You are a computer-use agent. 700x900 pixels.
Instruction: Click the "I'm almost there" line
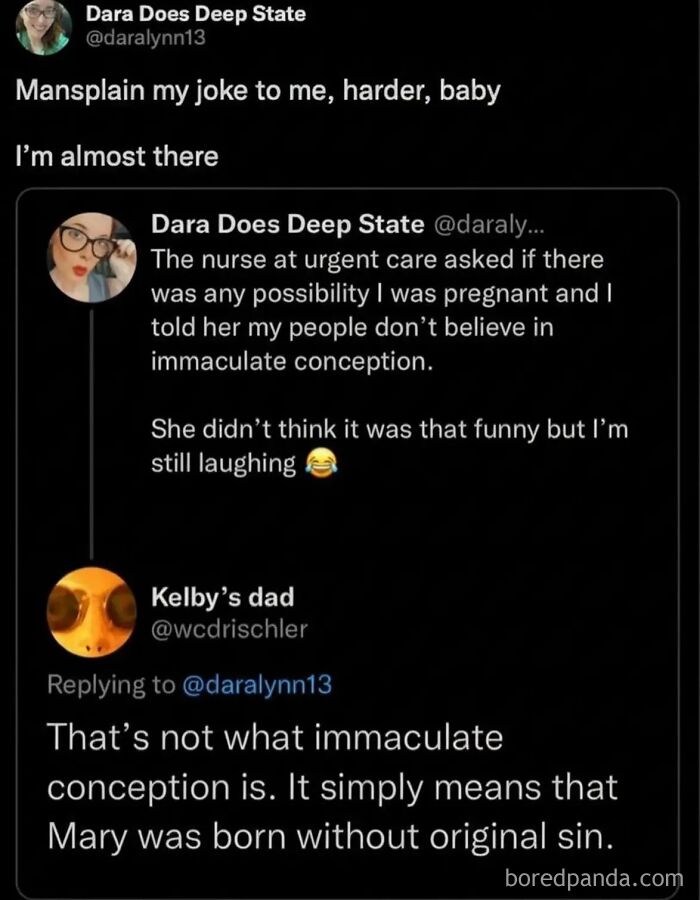click(117, 155)
